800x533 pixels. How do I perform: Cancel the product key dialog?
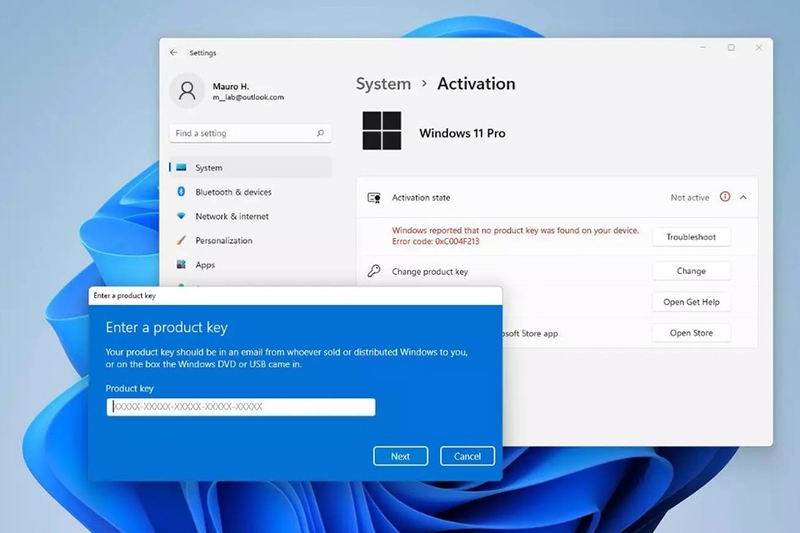467,456
